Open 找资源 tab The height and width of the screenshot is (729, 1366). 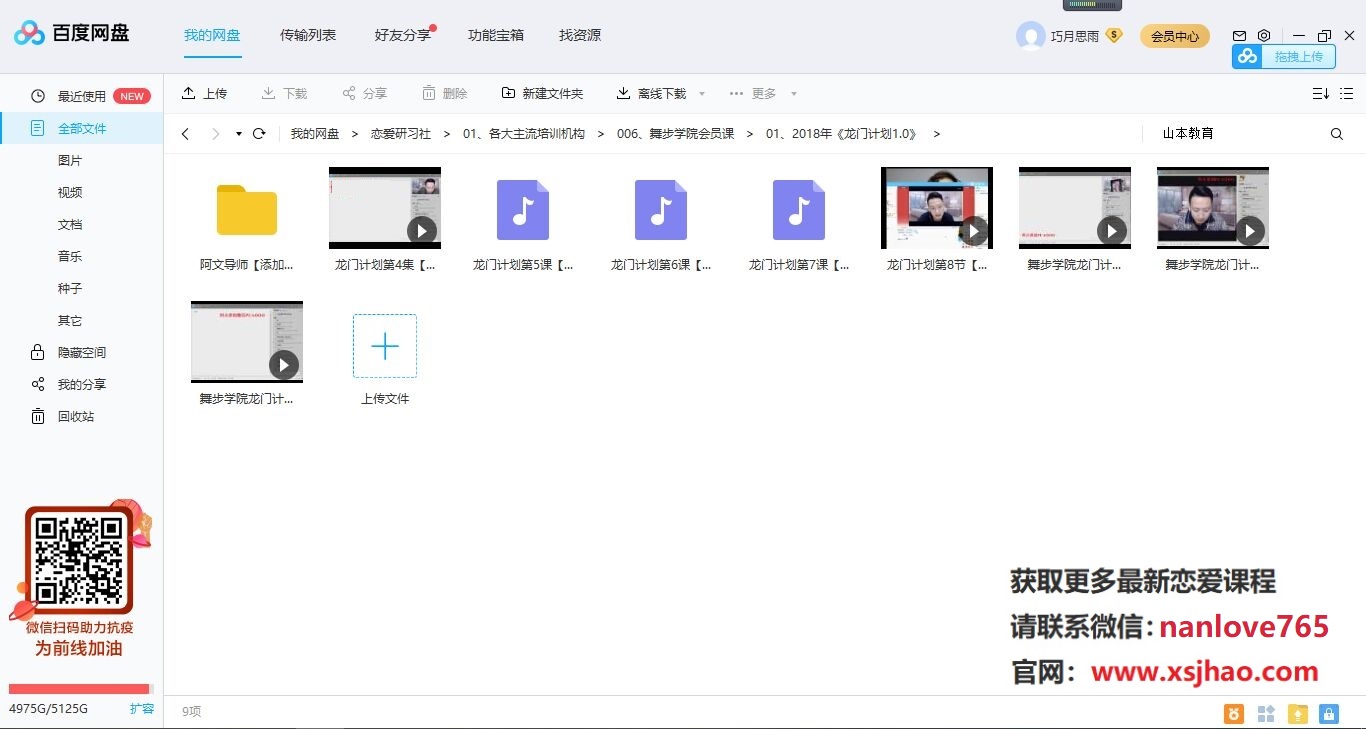click(580, 35)
